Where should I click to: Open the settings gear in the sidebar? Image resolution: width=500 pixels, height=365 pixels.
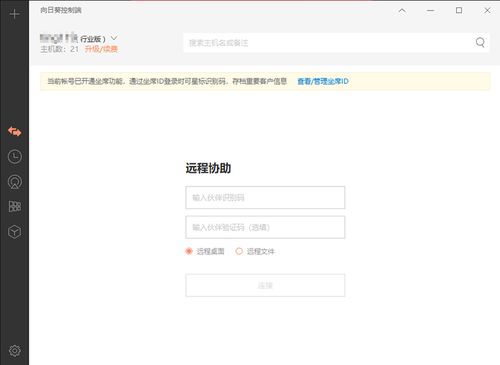pos(15,351)
